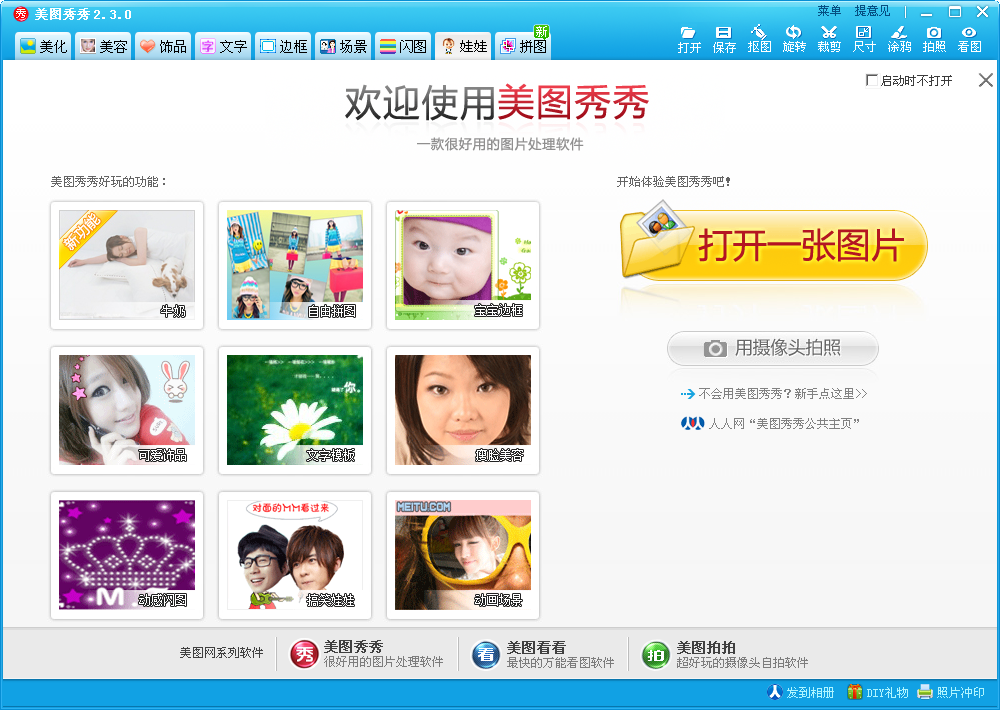
Task: Open the 菜单 menu in title bar
Action: (x=829, y=11)
